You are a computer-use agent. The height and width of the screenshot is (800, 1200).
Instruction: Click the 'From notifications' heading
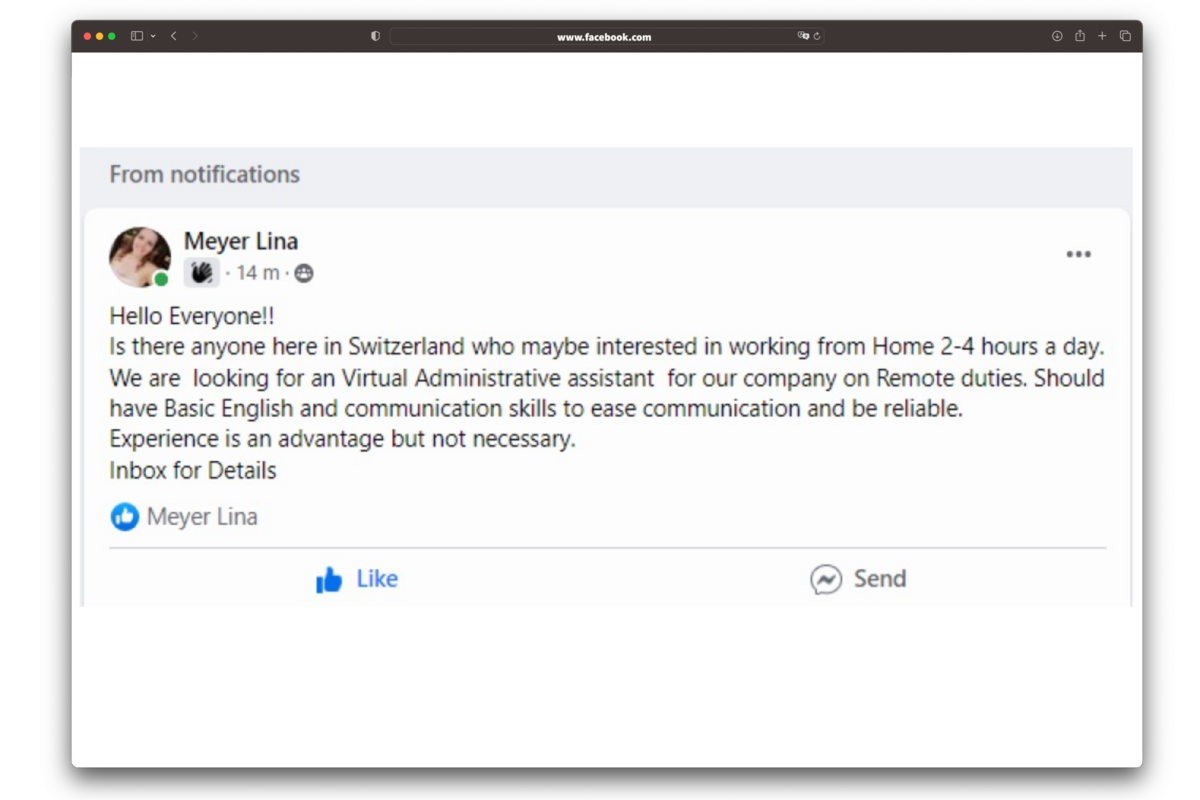point(204,174)
